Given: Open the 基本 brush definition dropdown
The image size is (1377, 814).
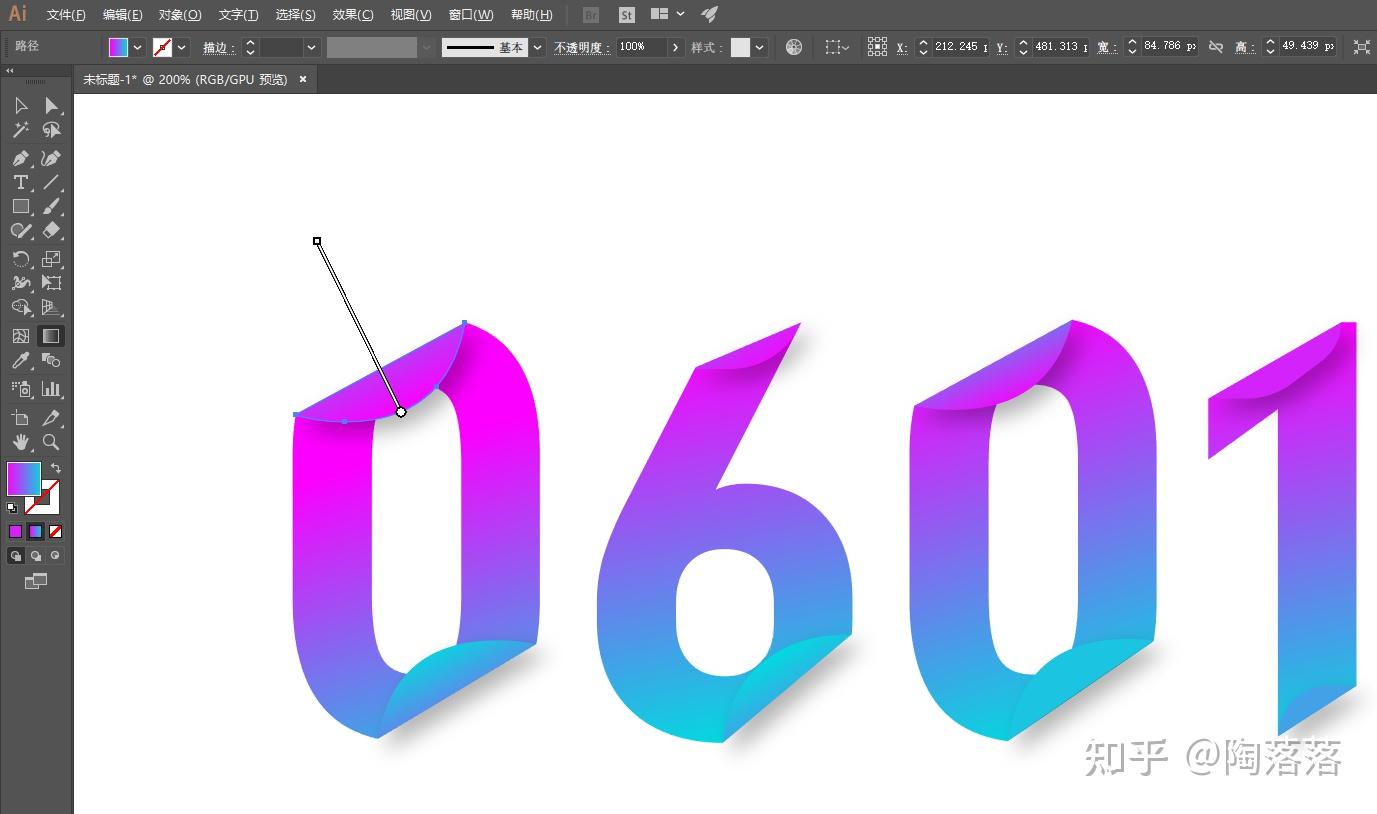Looking at the screenshot, I should [x=538, y=47].
